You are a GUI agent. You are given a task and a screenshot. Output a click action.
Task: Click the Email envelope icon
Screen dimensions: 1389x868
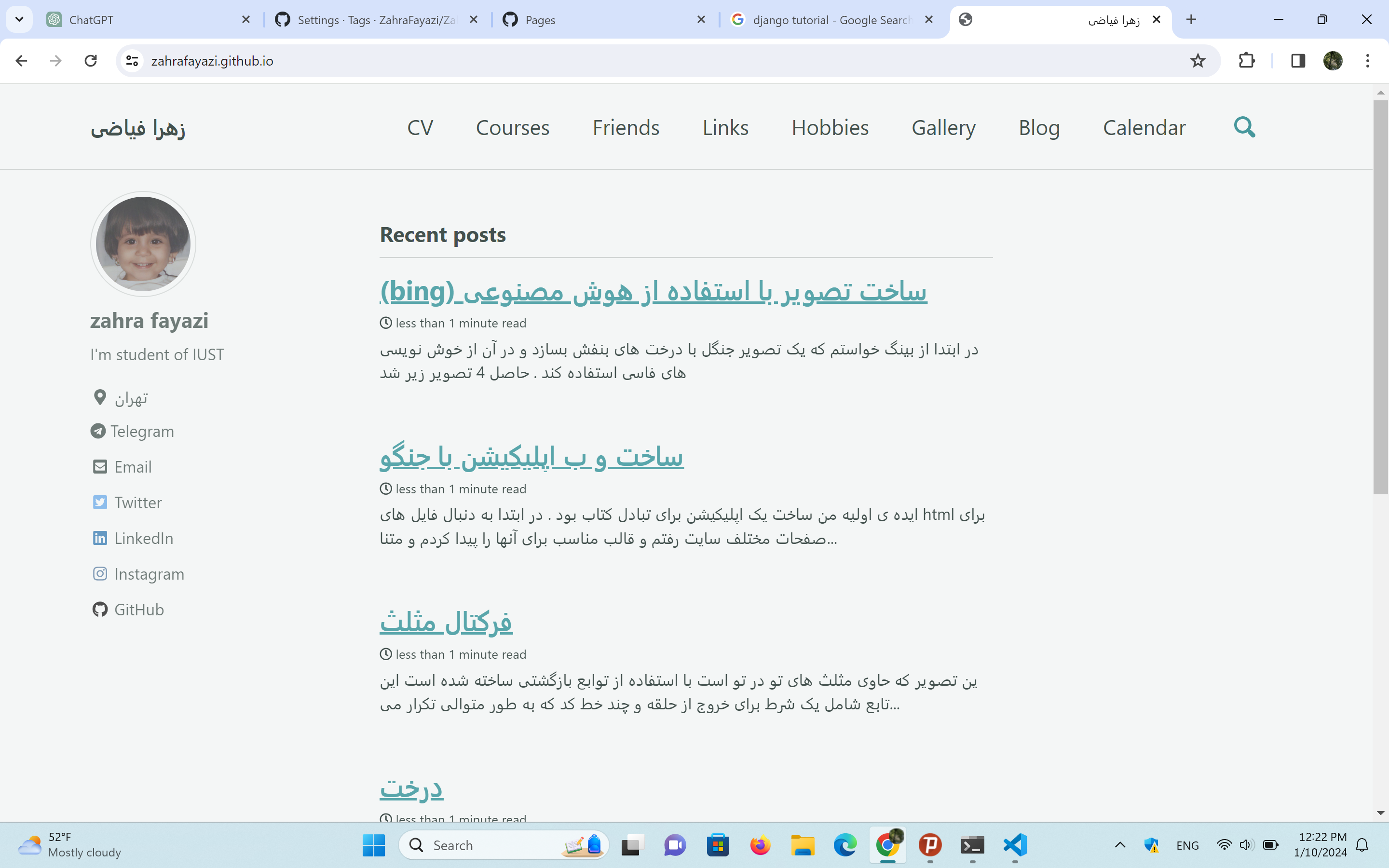[100, 467]
